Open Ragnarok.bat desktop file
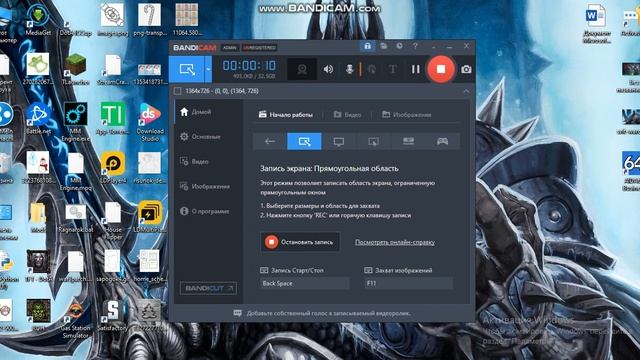The height and width of the screenshot is (360, 640). (x=76, y=218)
